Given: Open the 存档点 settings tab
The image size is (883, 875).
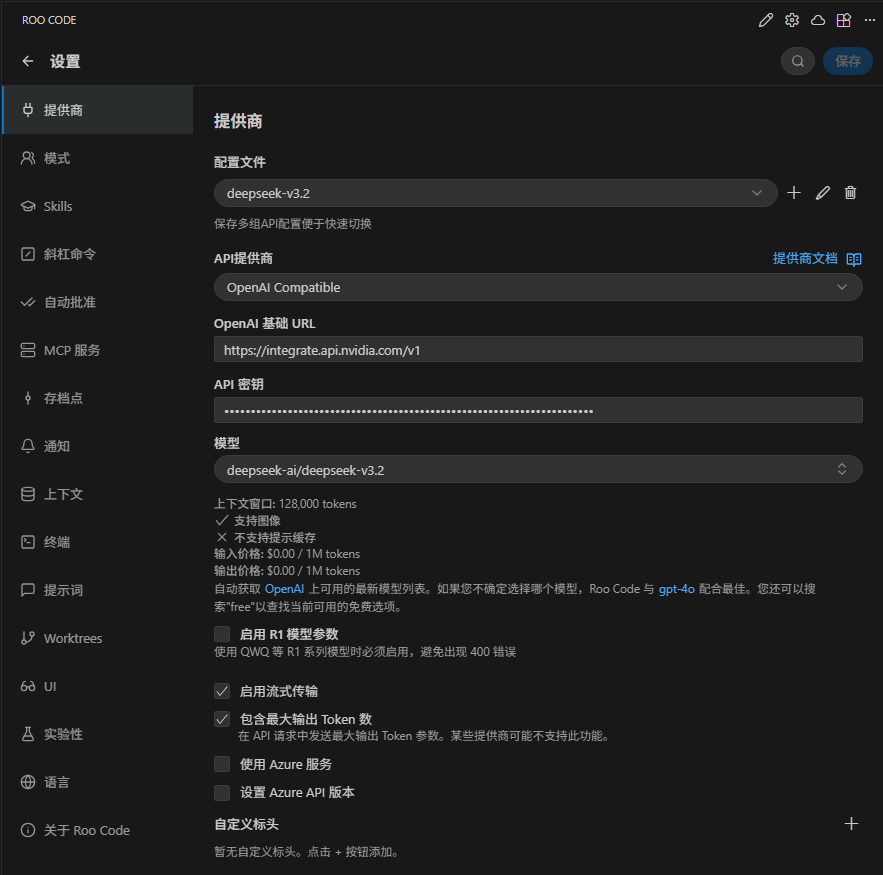Looking at the screenshot, I should tap(97, 398).
